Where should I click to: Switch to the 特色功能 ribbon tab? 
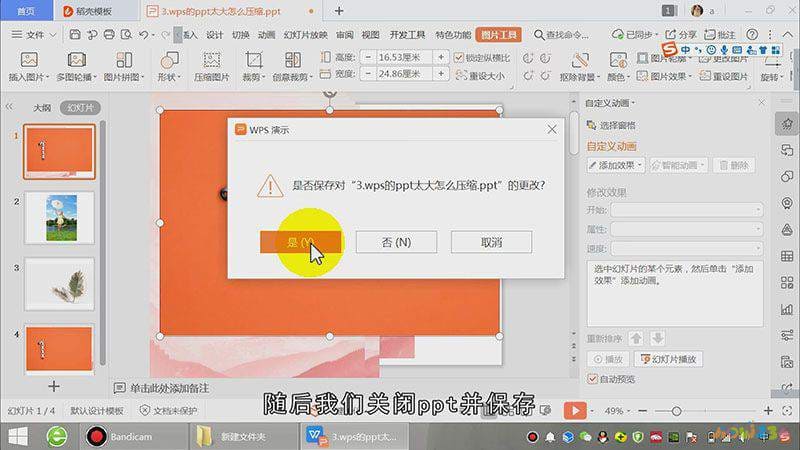pyautogui.click(x=453, y=35)
